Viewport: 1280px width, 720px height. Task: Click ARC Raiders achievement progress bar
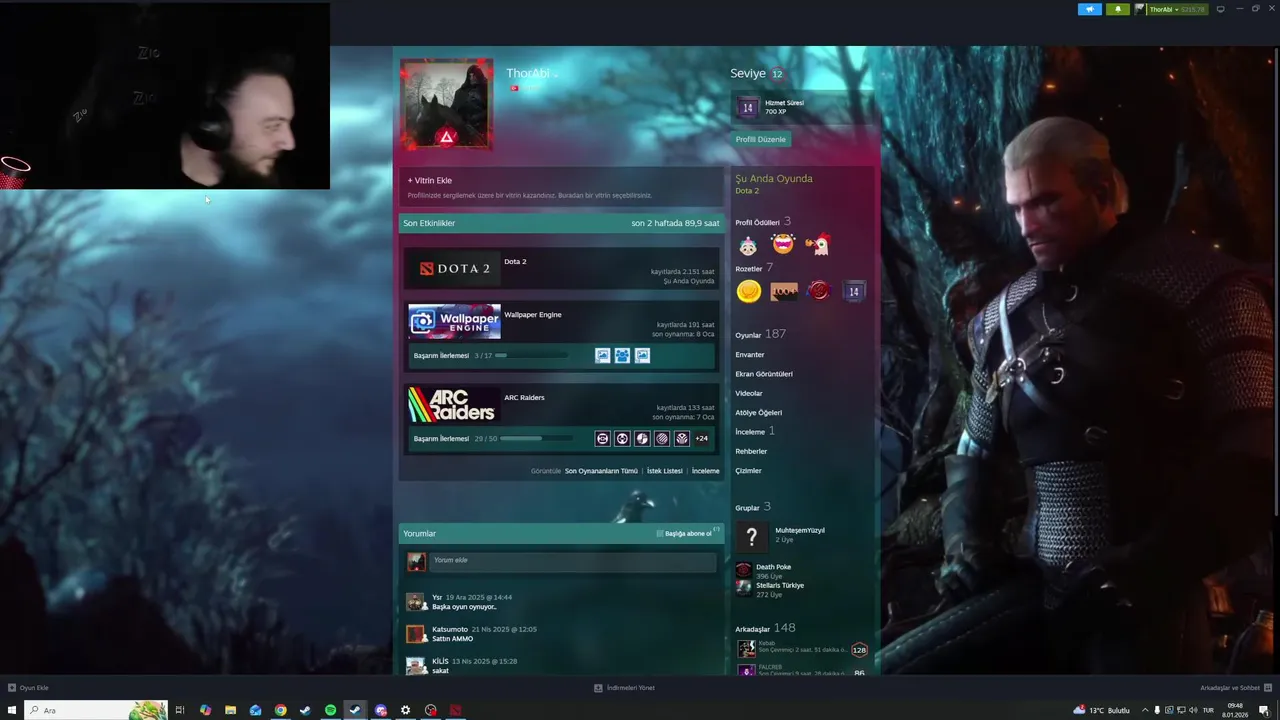536,438
